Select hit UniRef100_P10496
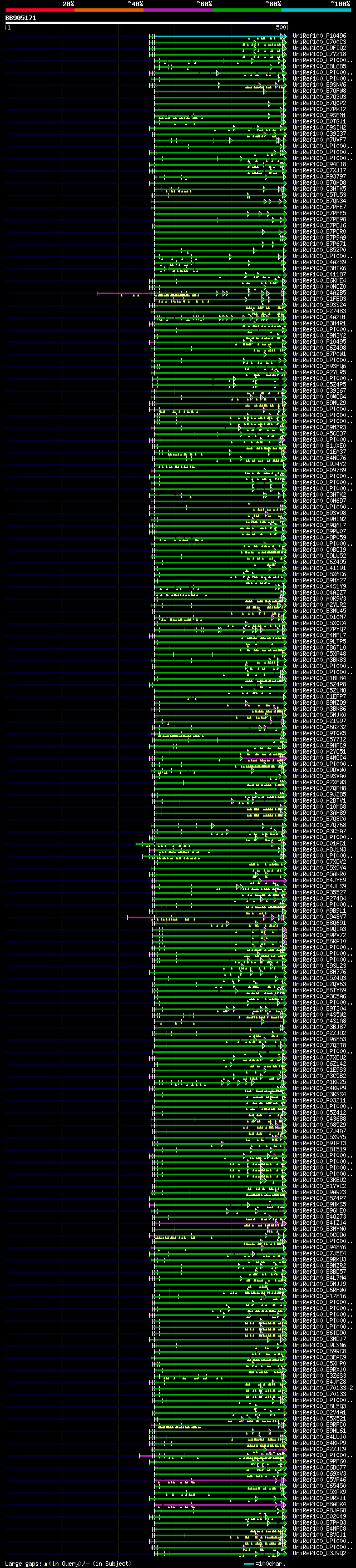 click(319, 37)
